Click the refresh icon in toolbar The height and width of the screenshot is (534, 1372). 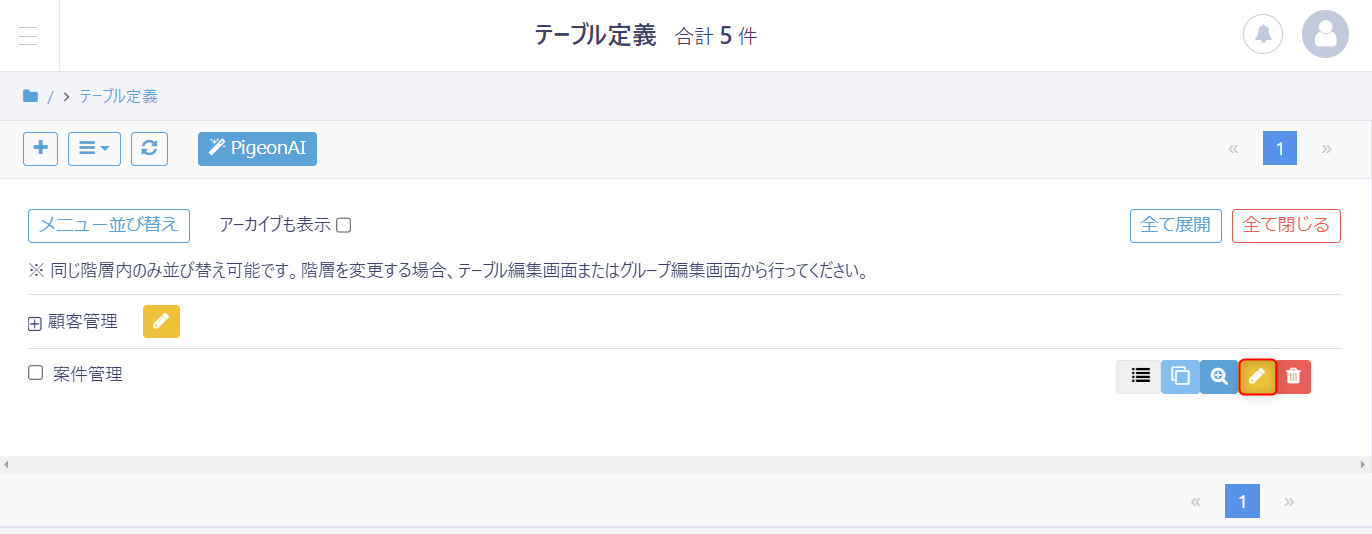[x=149, y=148]
